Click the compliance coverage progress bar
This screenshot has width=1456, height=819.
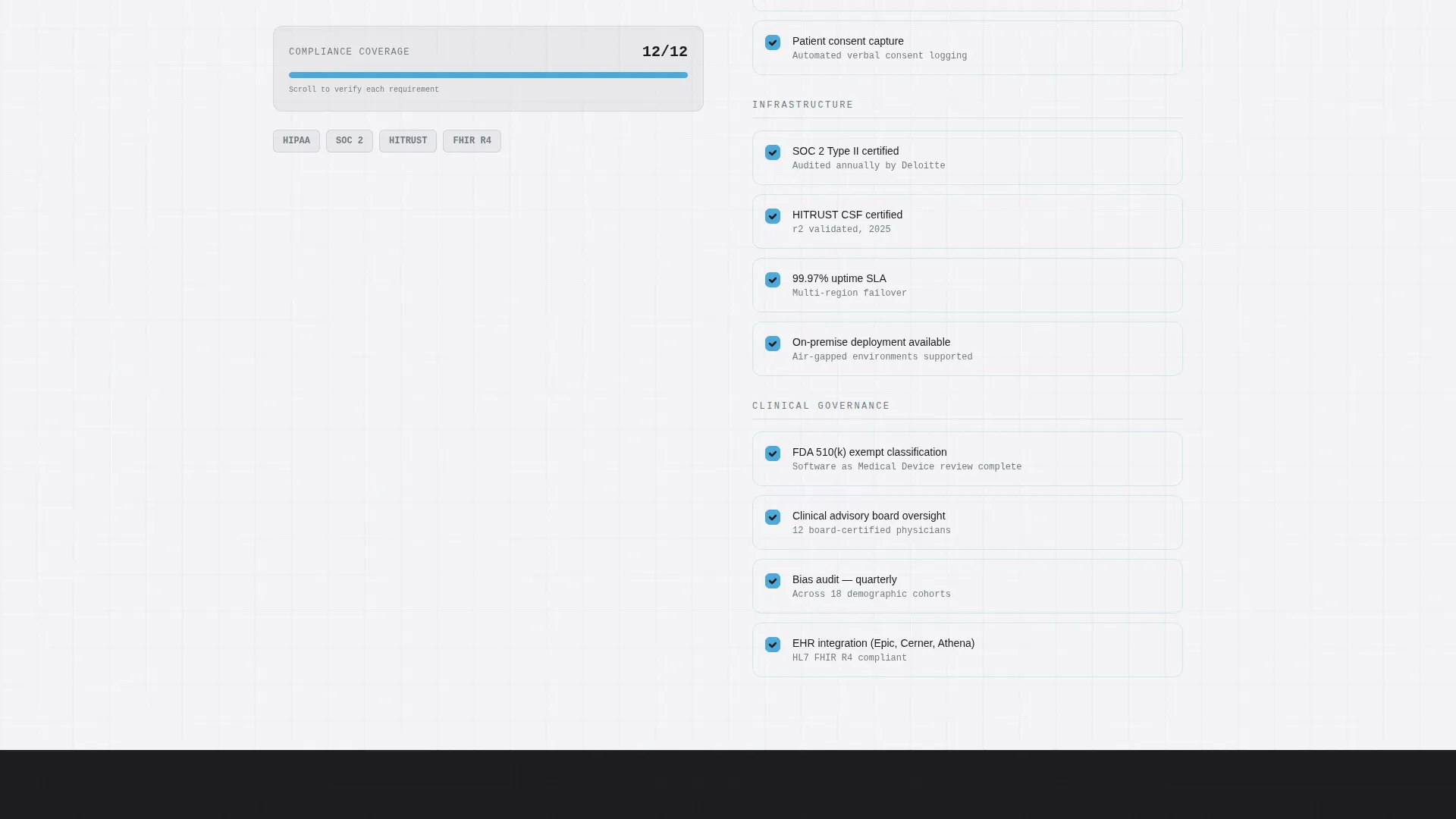[x=488, y=75]
